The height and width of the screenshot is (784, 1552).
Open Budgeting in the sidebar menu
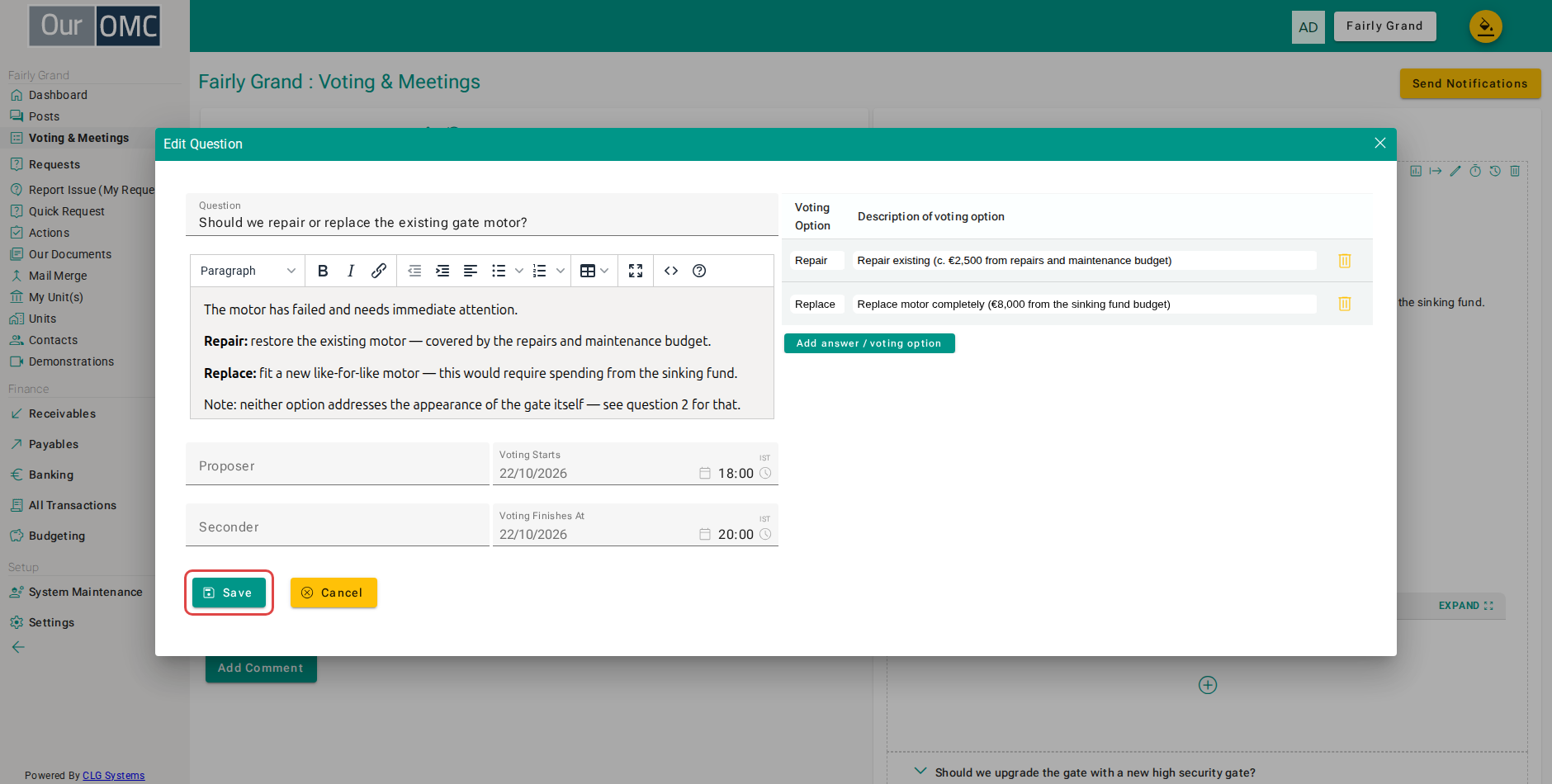[57, 536]
